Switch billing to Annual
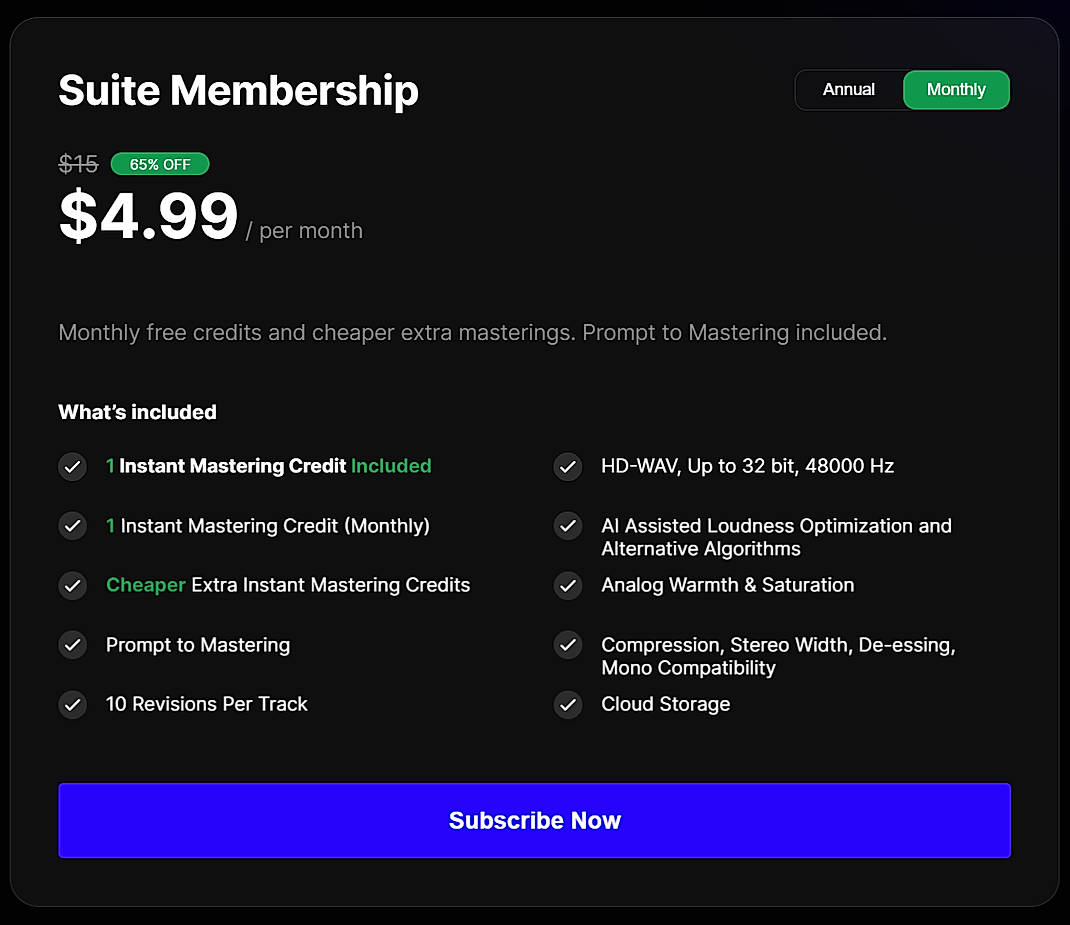This screenshot has width=1070, height=925. (x=848, y=89)
